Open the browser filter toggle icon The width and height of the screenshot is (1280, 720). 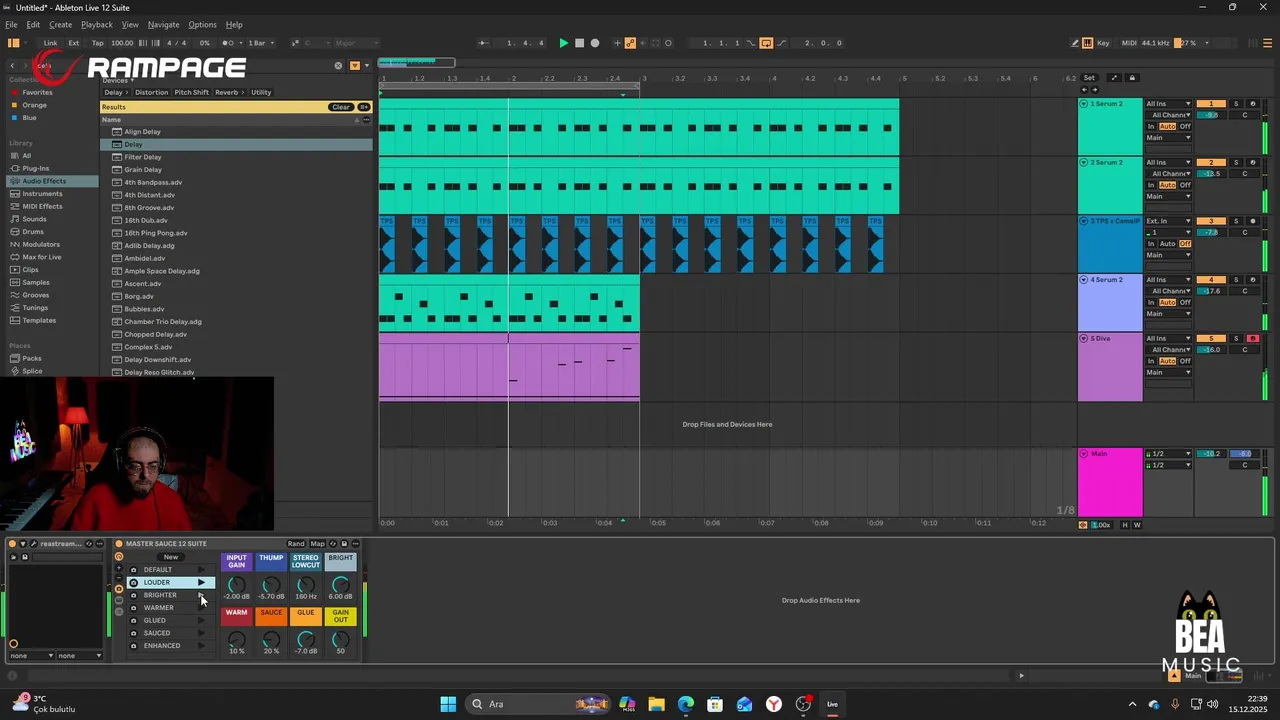pos(354,65)
